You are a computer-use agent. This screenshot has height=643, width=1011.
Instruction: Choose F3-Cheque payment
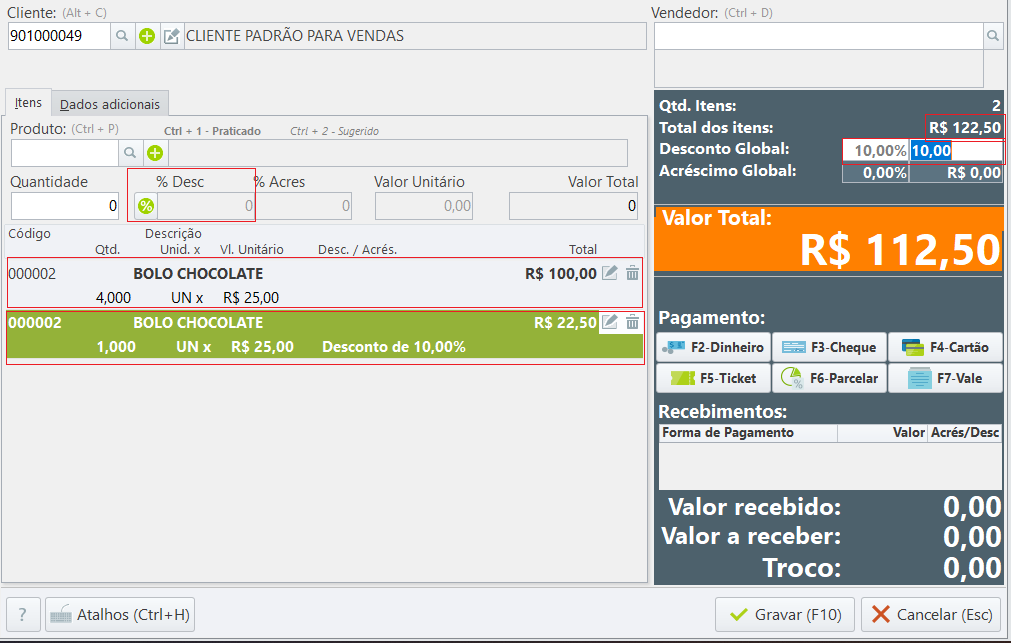pyautogui.click(x=829, y=347)
